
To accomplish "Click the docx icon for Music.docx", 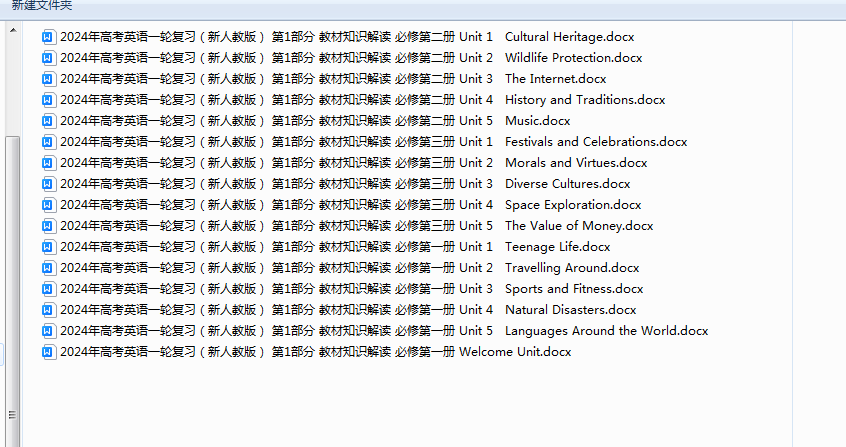I will point(48,121).
